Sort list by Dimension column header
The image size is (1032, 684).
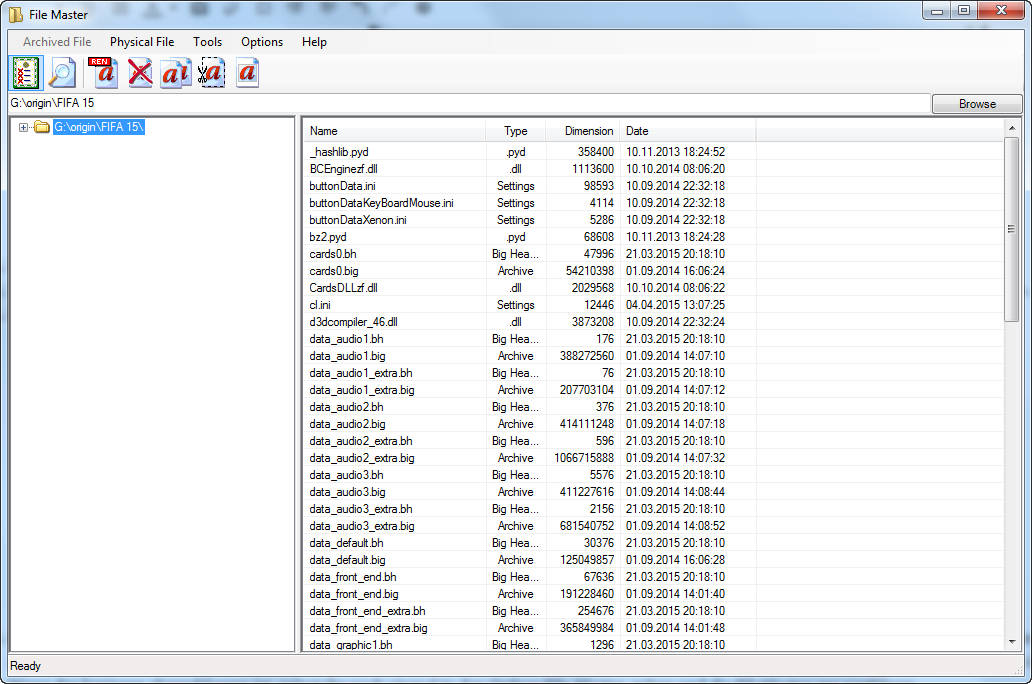(582, 131)
